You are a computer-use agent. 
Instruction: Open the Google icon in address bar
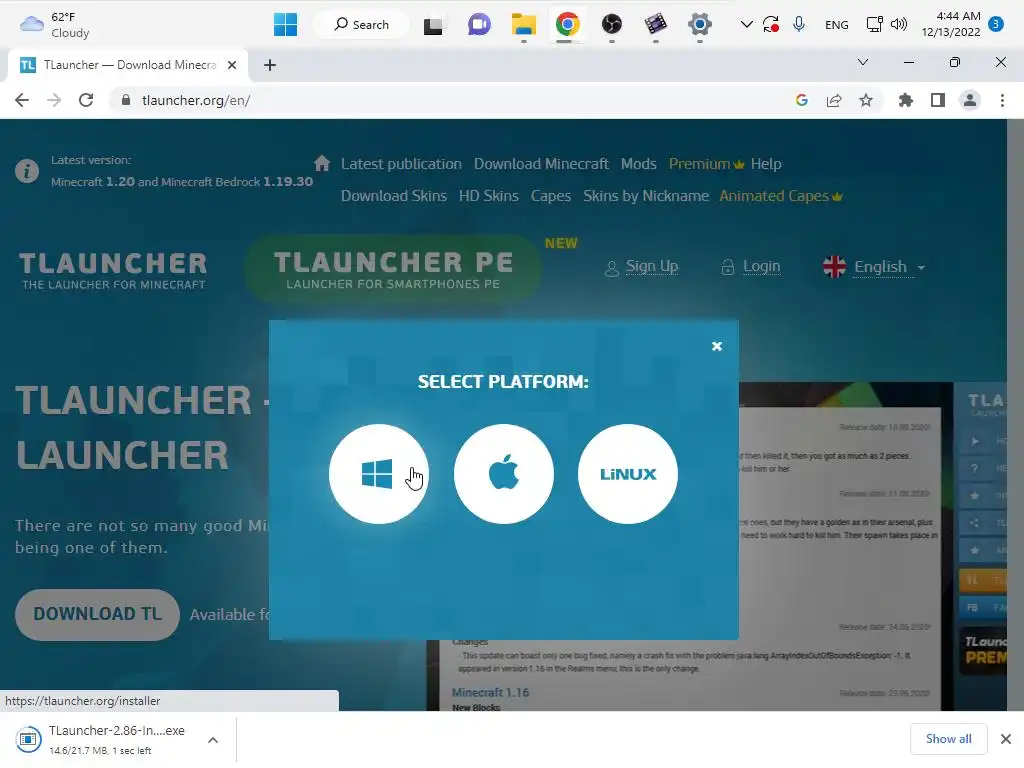(x=802, y=100)
